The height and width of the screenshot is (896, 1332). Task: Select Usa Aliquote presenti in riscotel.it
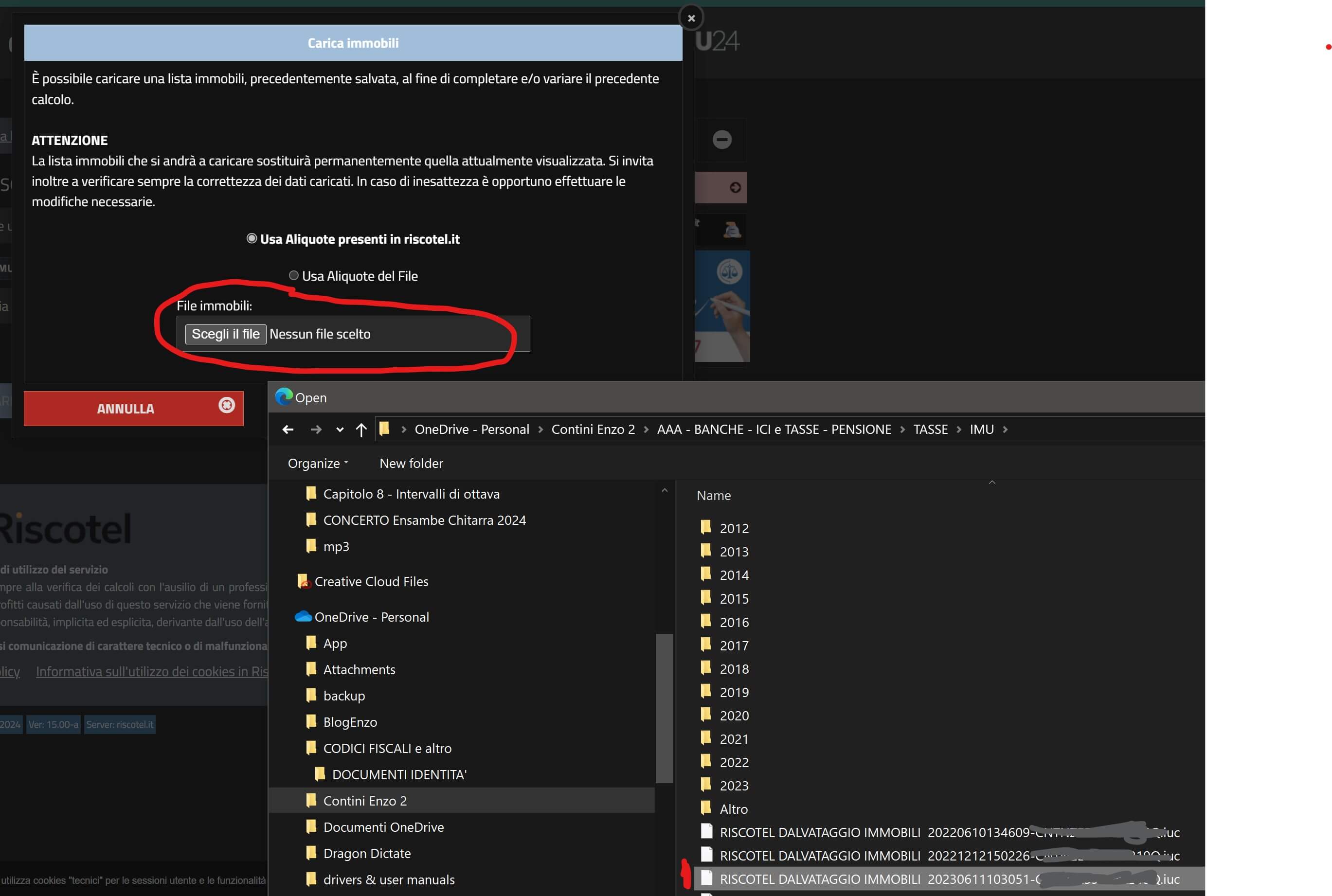[x=252, y=238]
